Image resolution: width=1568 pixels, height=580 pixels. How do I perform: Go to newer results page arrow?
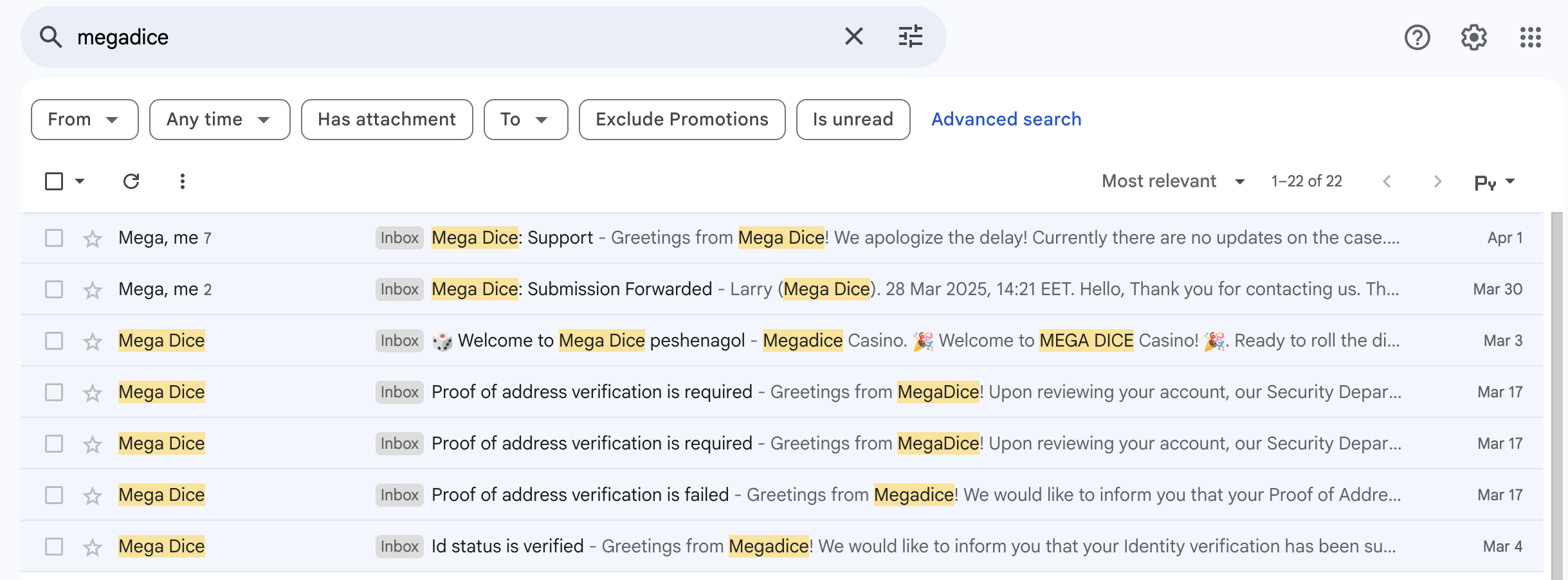(1387, 181)
